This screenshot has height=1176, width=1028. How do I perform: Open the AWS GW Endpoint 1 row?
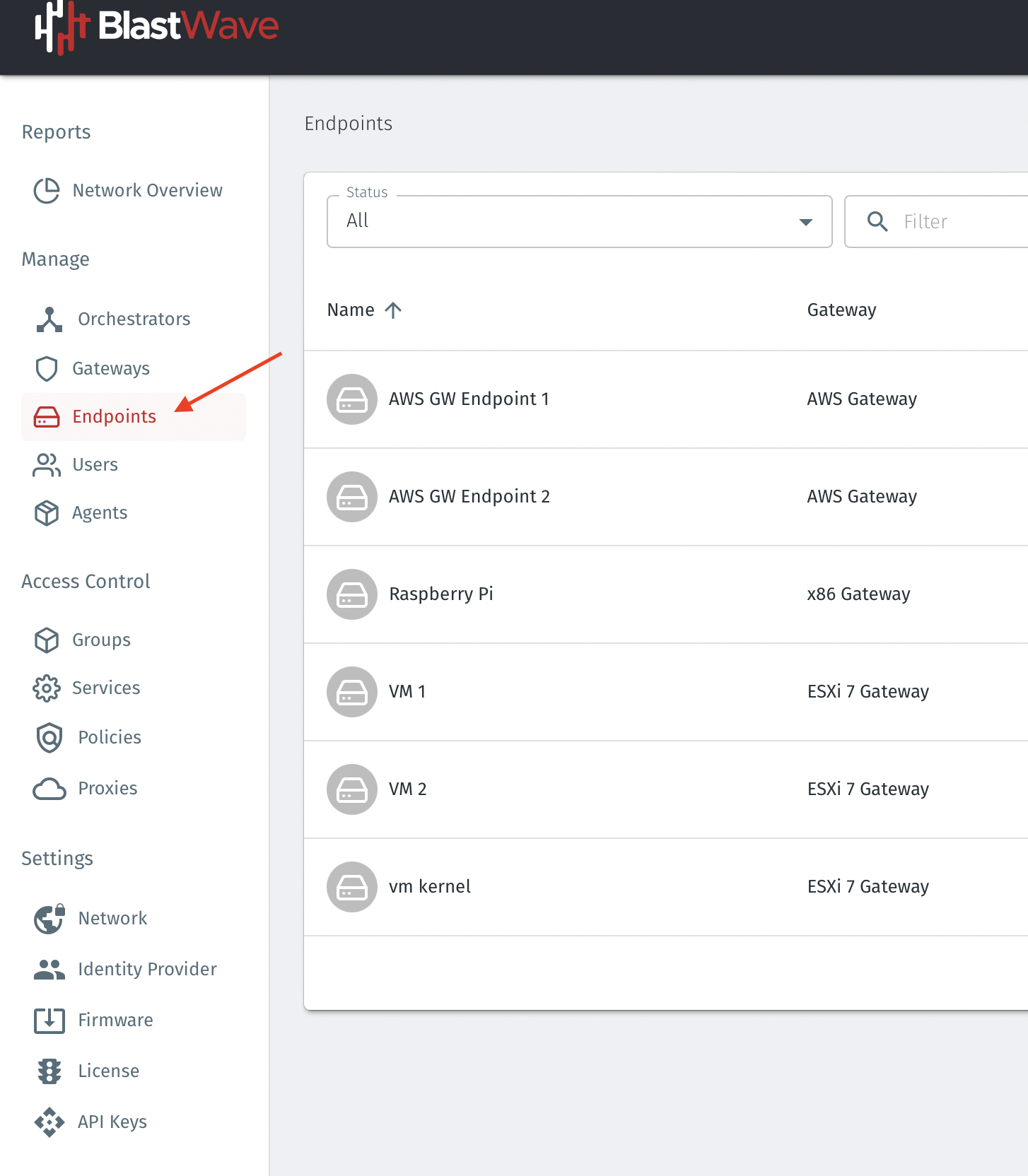click(469, 399)
